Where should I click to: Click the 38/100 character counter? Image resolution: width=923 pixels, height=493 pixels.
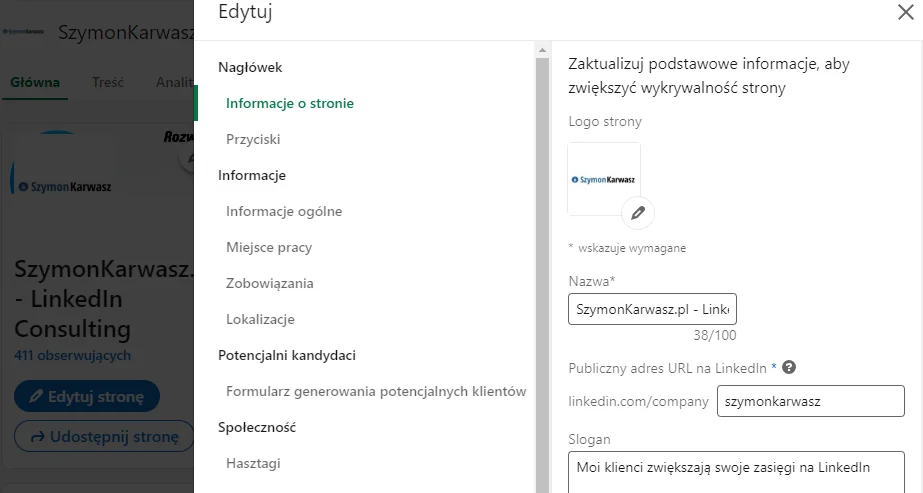pyautogui.click(x=715, y=335)
